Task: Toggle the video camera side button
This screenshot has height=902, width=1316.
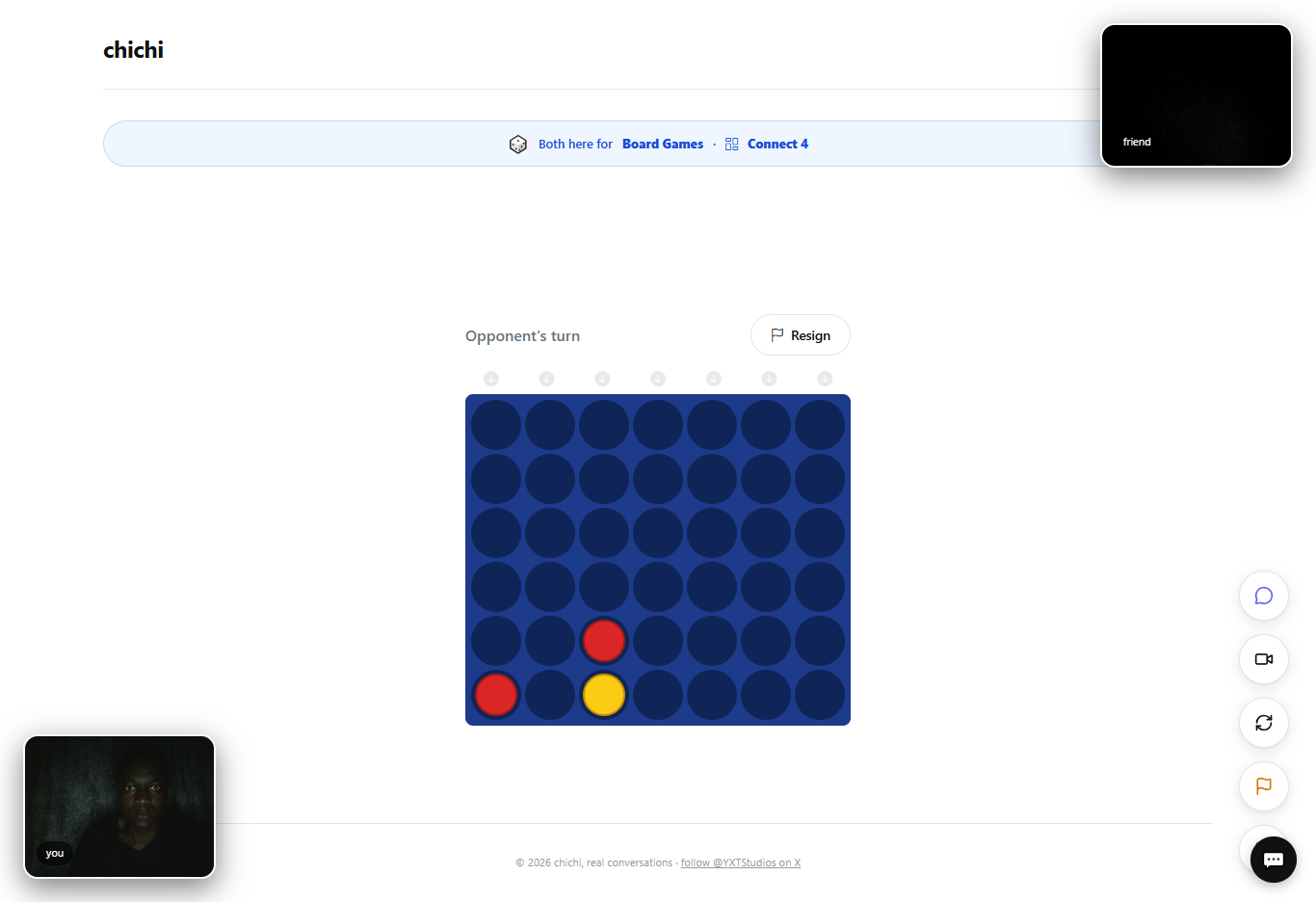Action: (1264, 659)
